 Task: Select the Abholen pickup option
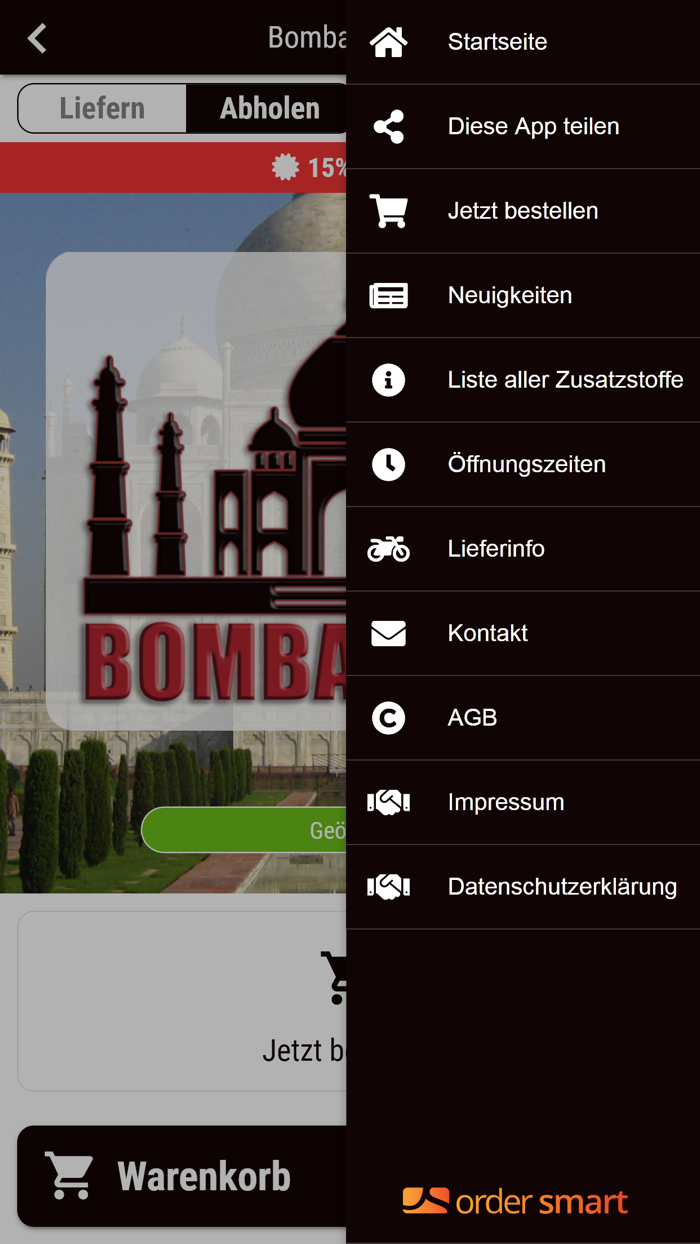(x=268, y=108)
